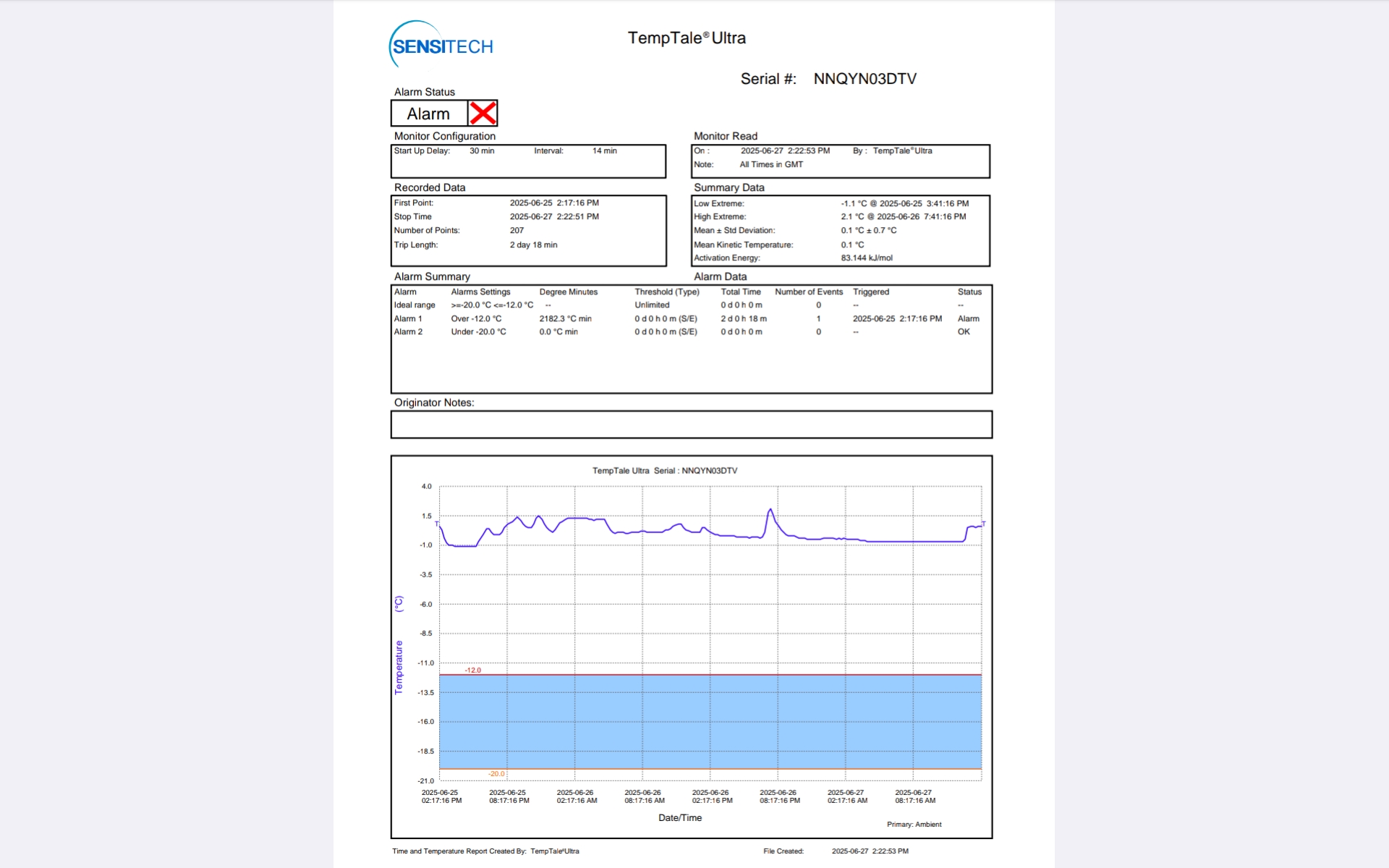Click the note All Times in GMT
Screen dimensions: 1389x868
click(x=771, y=164)
